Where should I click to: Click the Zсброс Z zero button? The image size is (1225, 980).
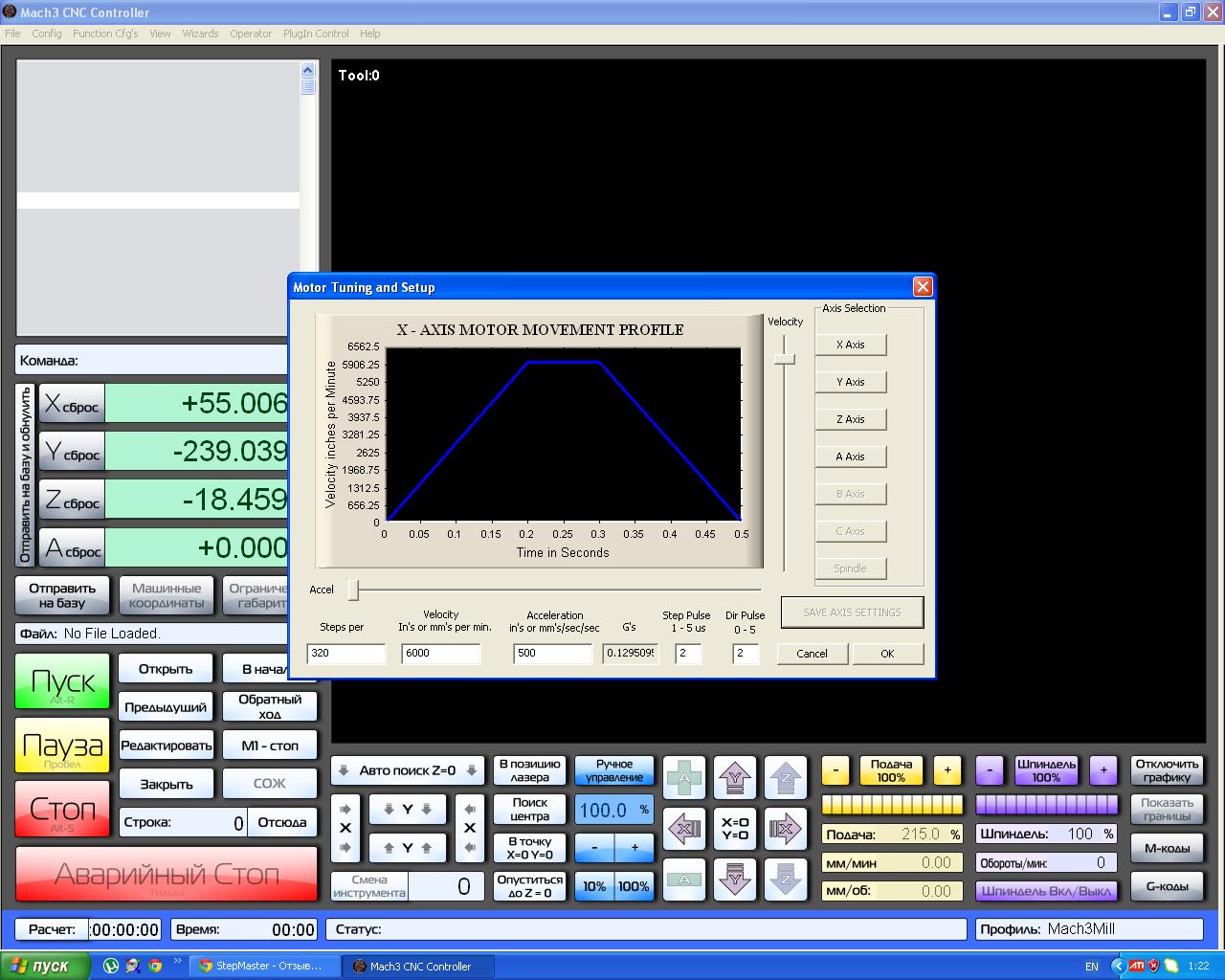coord(72,500)
